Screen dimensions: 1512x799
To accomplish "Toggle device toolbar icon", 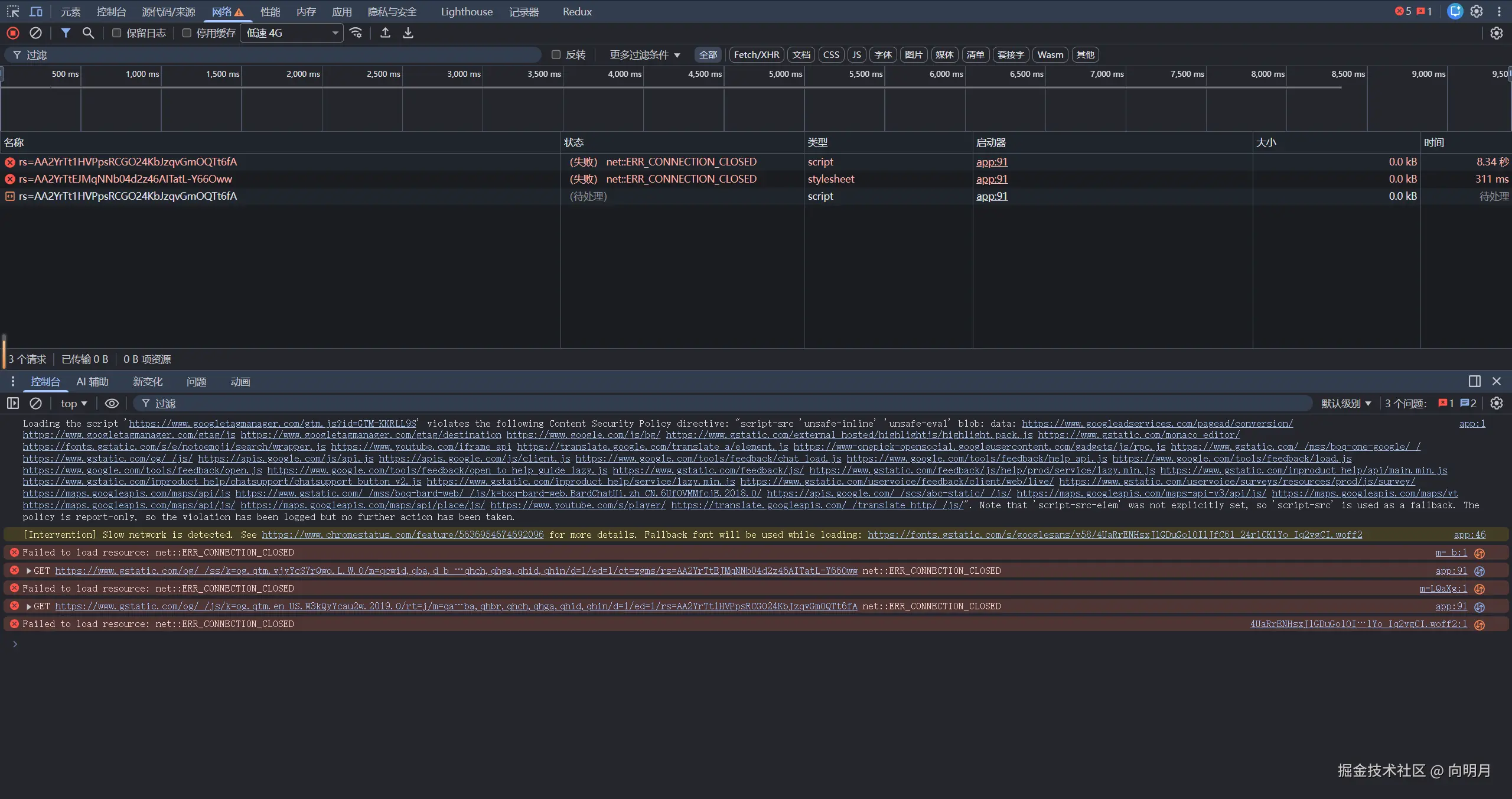I will coord(36,12).
